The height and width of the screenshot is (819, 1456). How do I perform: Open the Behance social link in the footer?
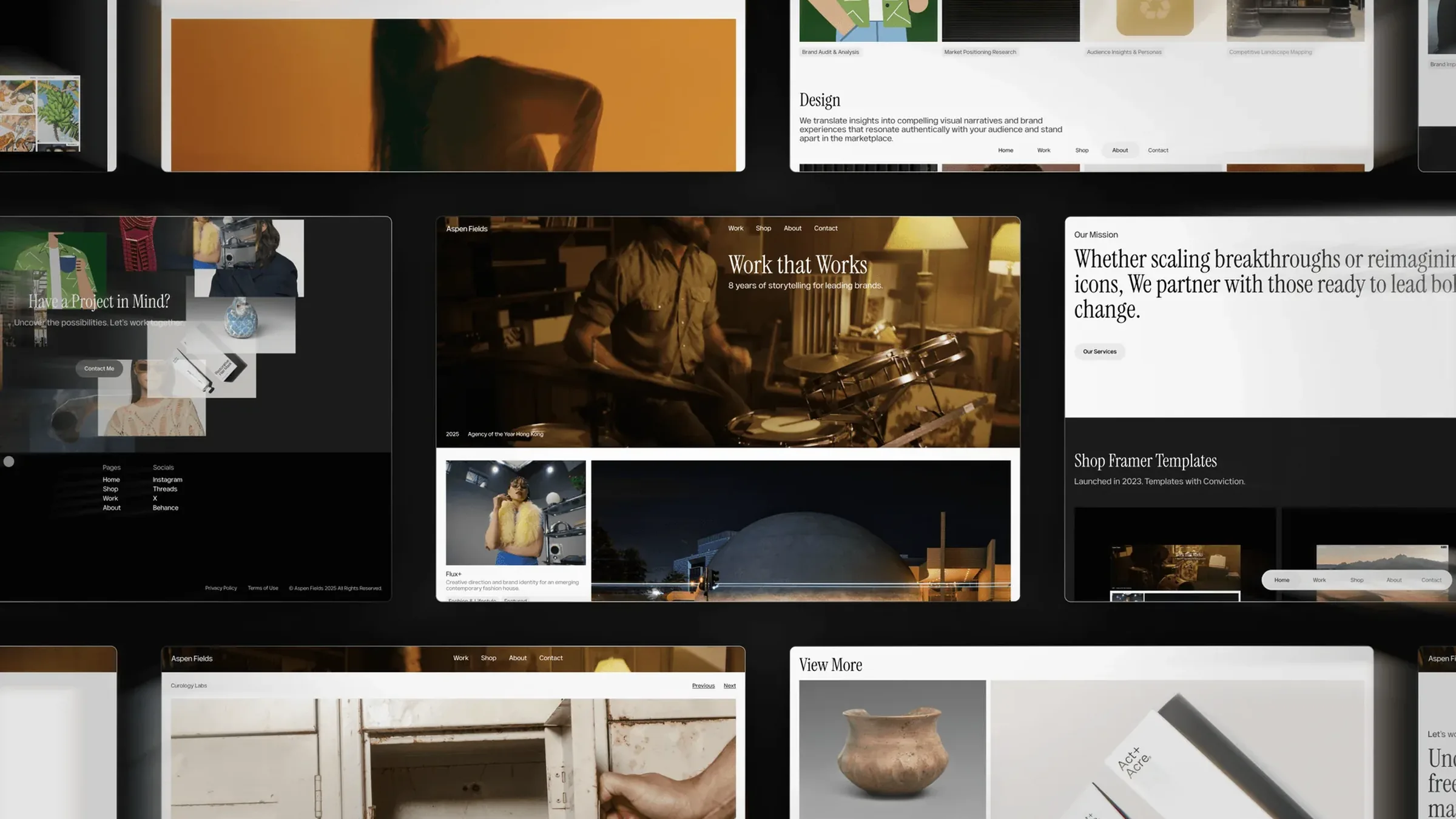point(166,508)
